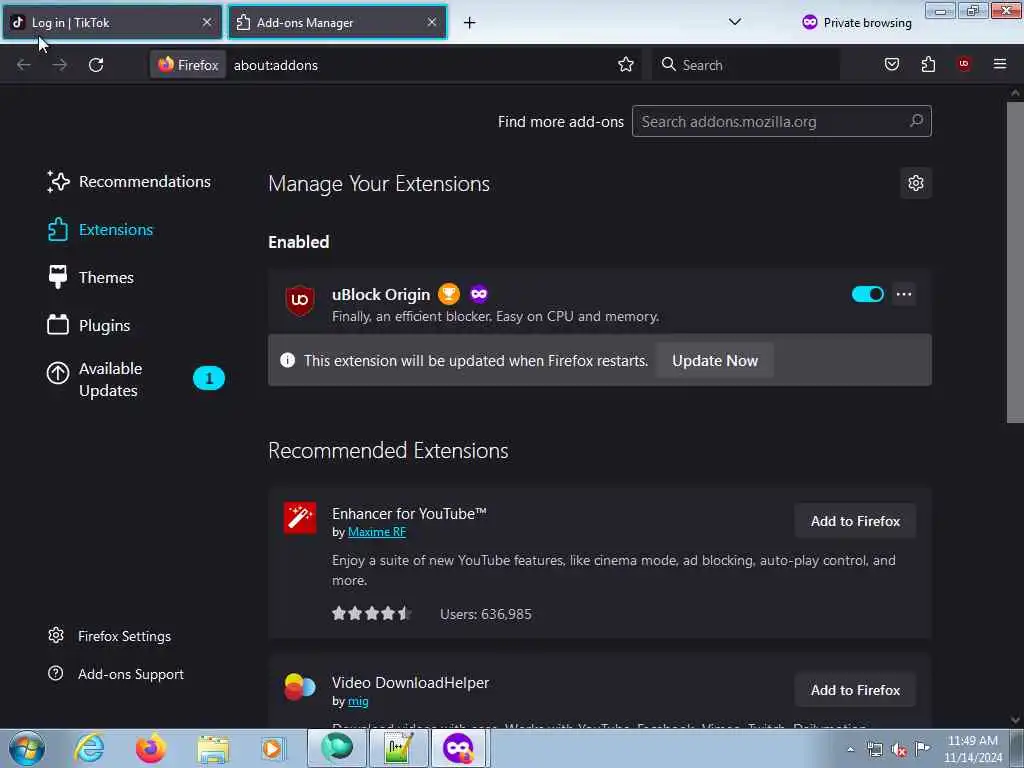The image size is (1024, 768).
Task: Open Recommendations in sidebar
Action: coord(129,182)
